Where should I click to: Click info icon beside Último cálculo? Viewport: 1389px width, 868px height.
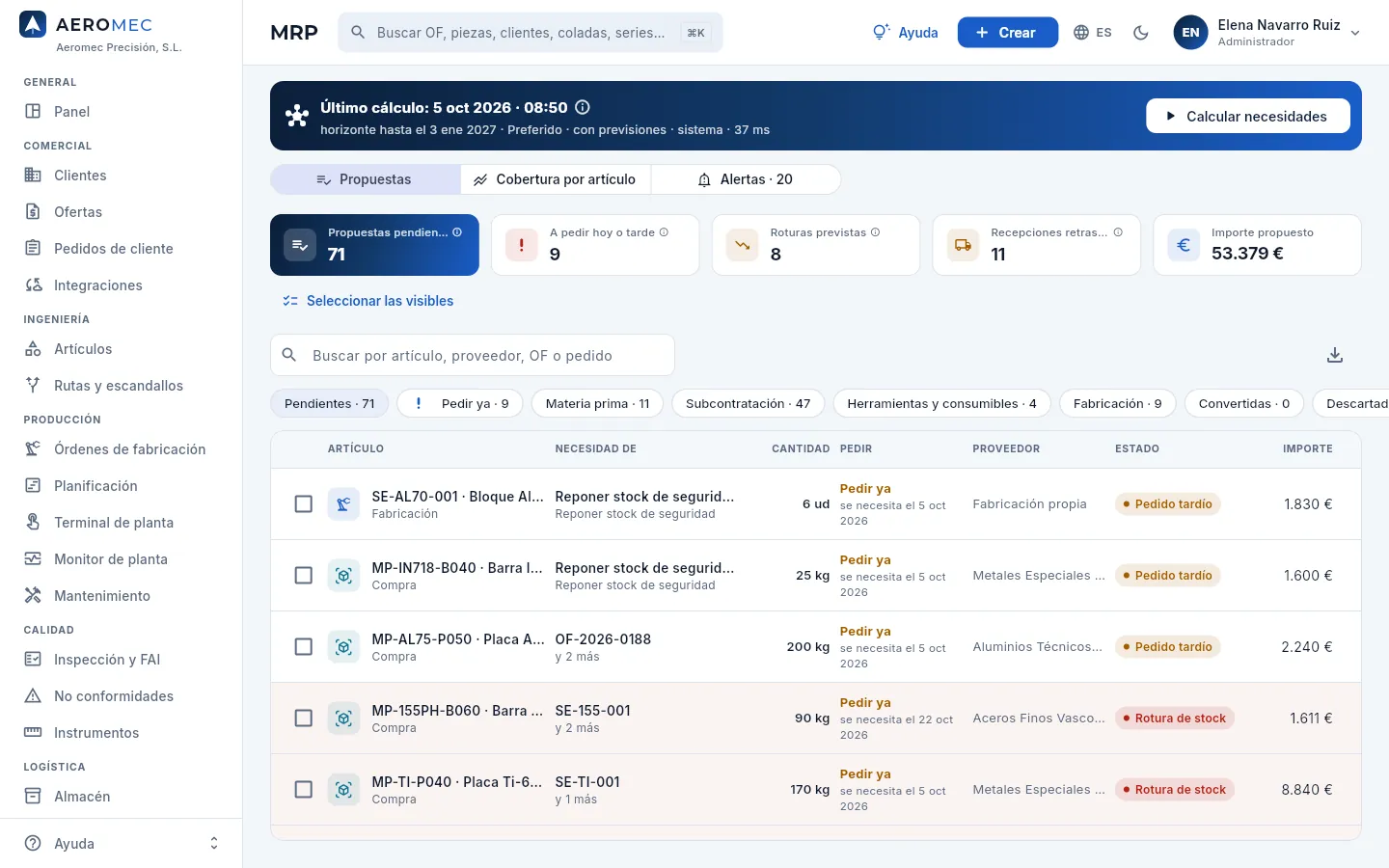583,107
